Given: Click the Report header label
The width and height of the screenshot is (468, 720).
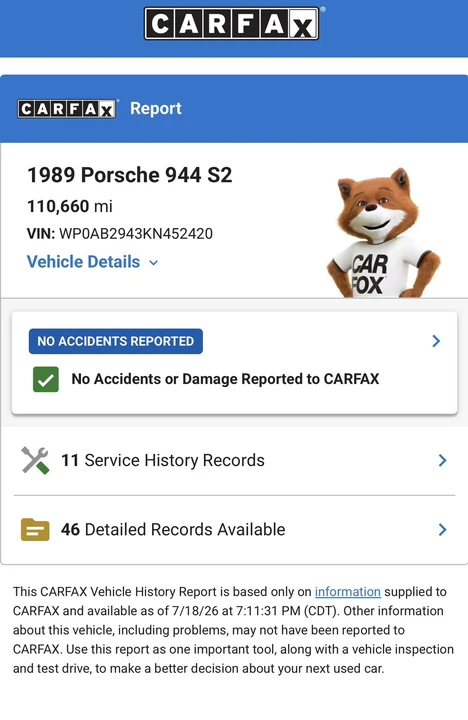Looking at the screenshot, I should pos(156,108).
